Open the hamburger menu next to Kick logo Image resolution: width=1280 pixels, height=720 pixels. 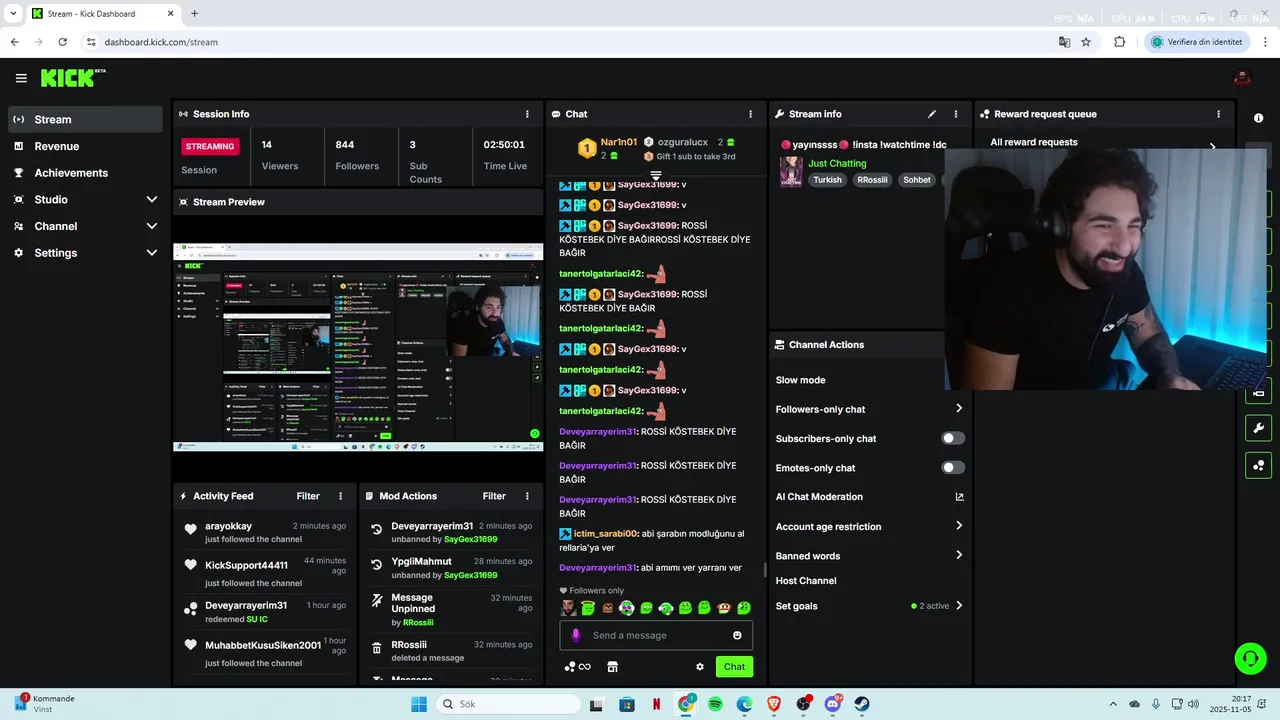coord(21,78)
